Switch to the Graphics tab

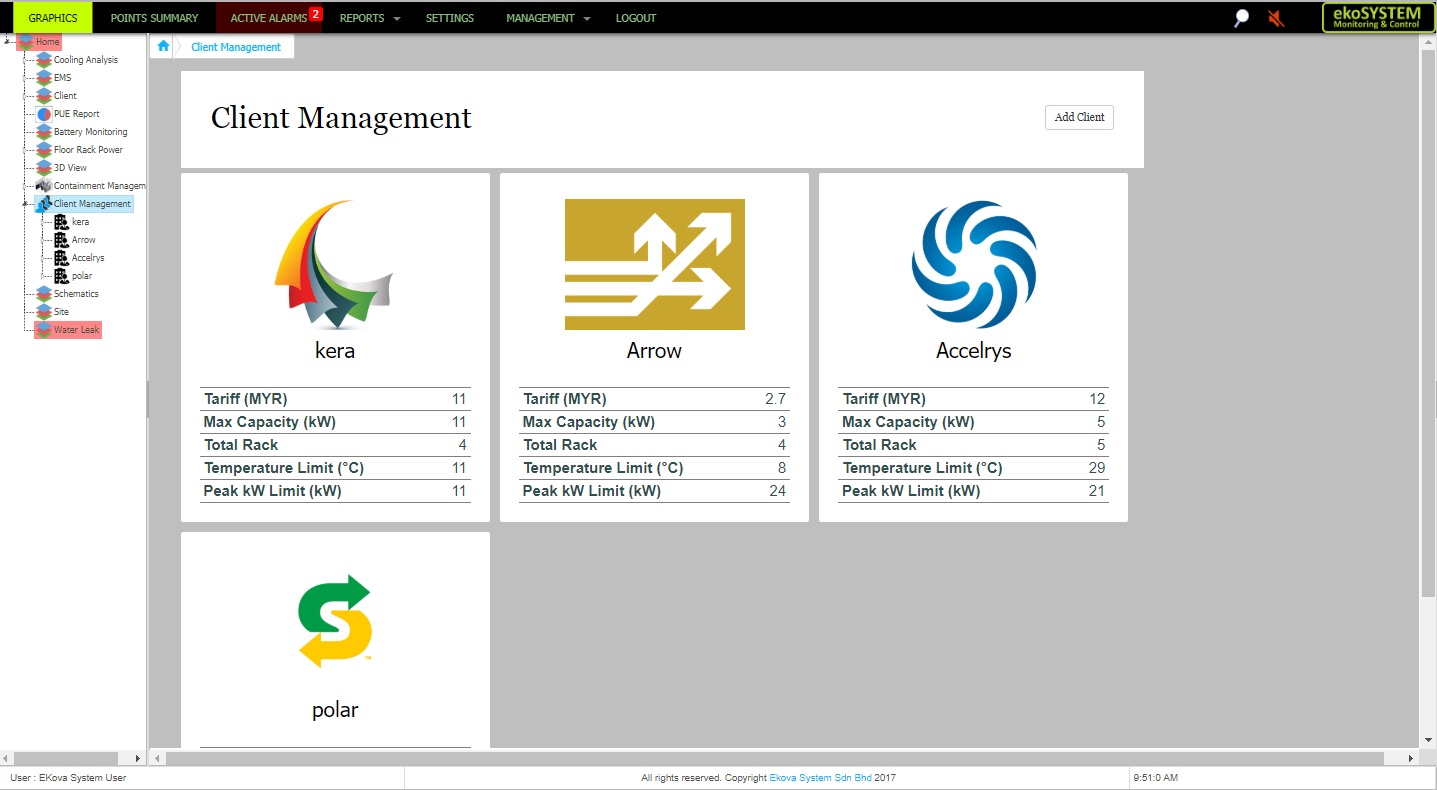53,18
